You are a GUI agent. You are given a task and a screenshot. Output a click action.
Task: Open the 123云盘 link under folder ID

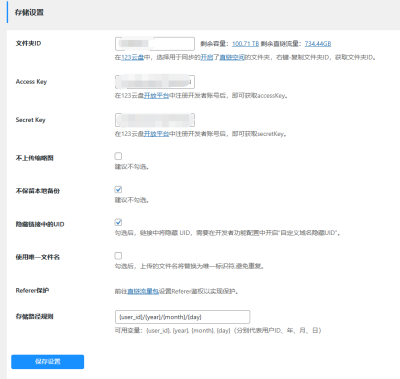(x=132, y=57)
